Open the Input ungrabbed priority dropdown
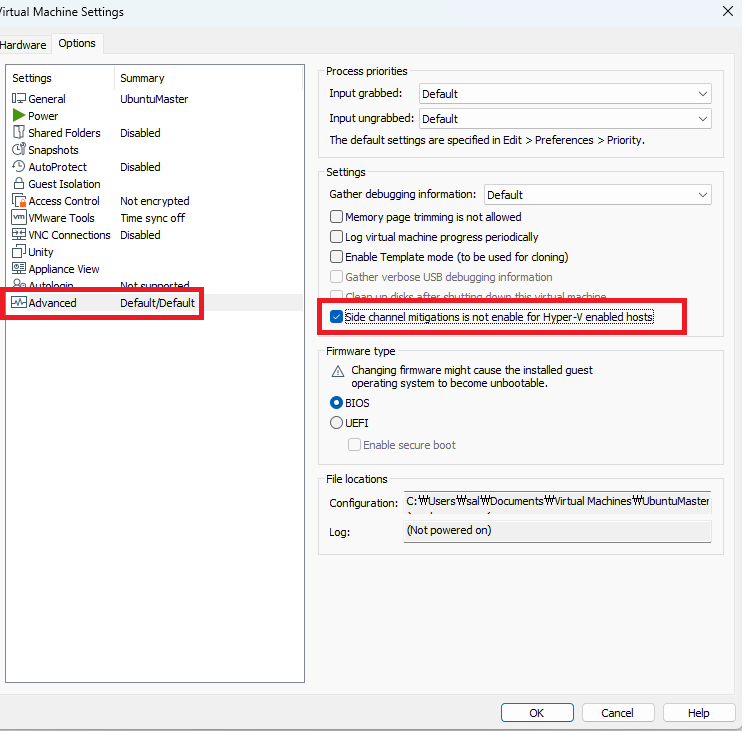 pos(565,118)
